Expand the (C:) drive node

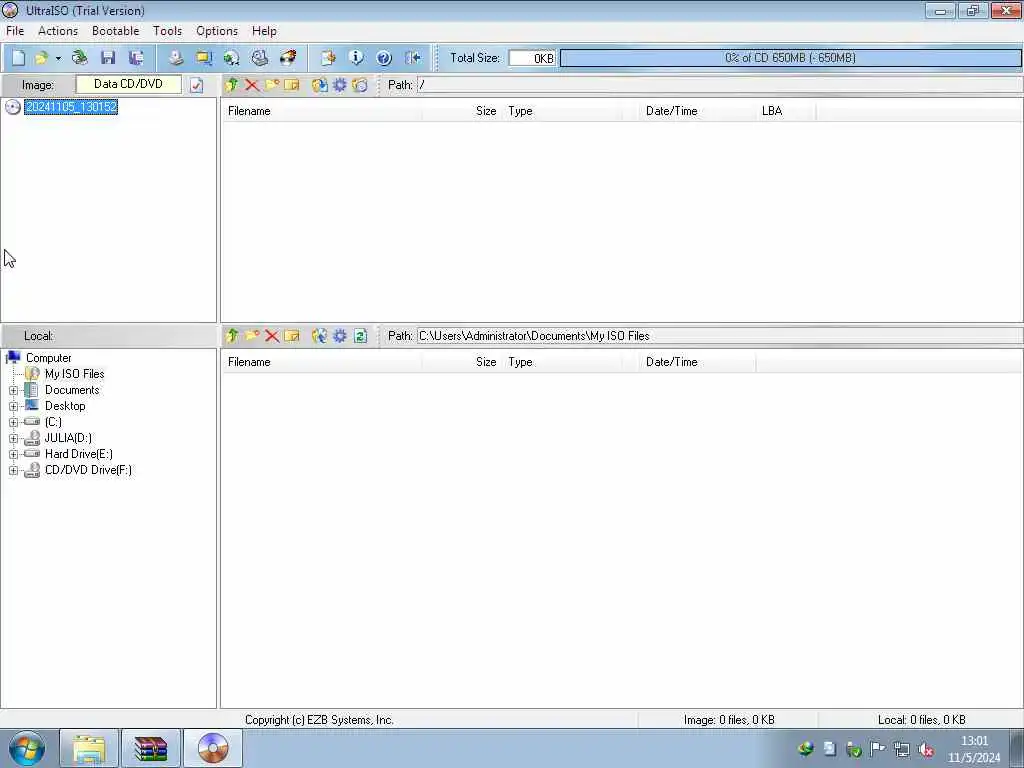point(13,423)
